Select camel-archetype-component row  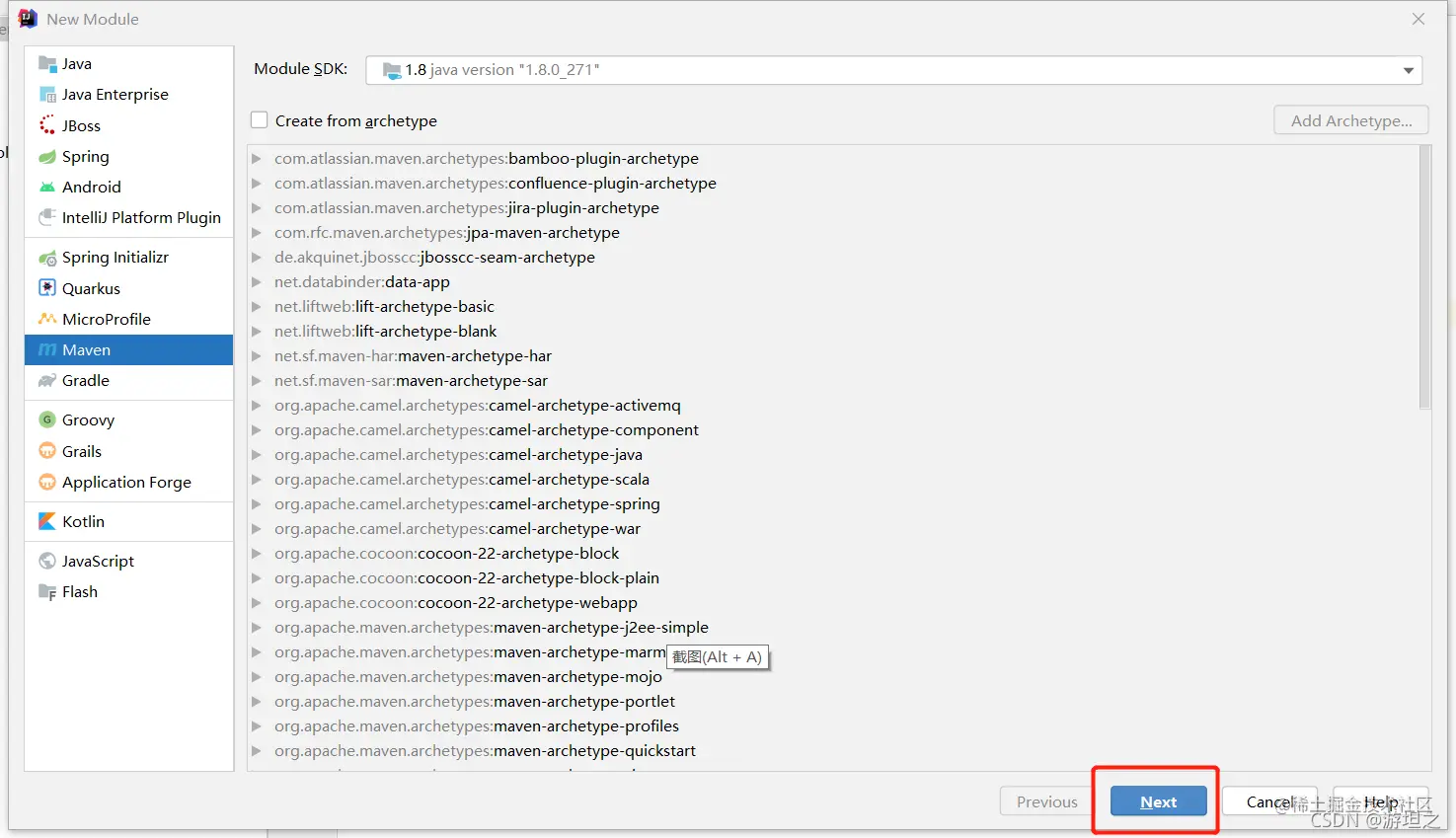(834, 430)
